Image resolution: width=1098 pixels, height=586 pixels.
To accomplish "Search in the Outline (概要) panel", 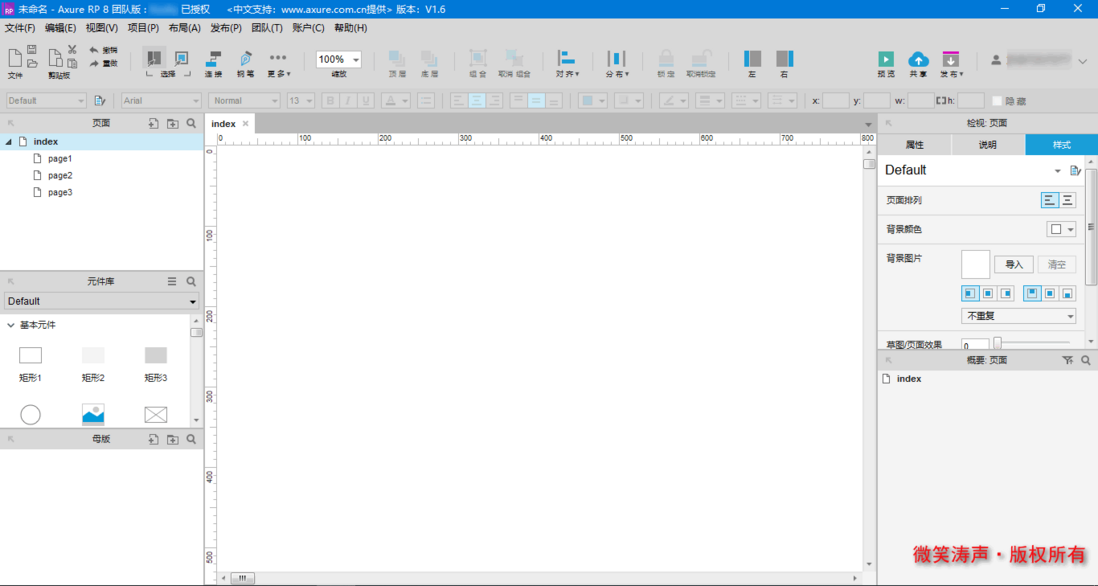I will (x=1085, y=360).
